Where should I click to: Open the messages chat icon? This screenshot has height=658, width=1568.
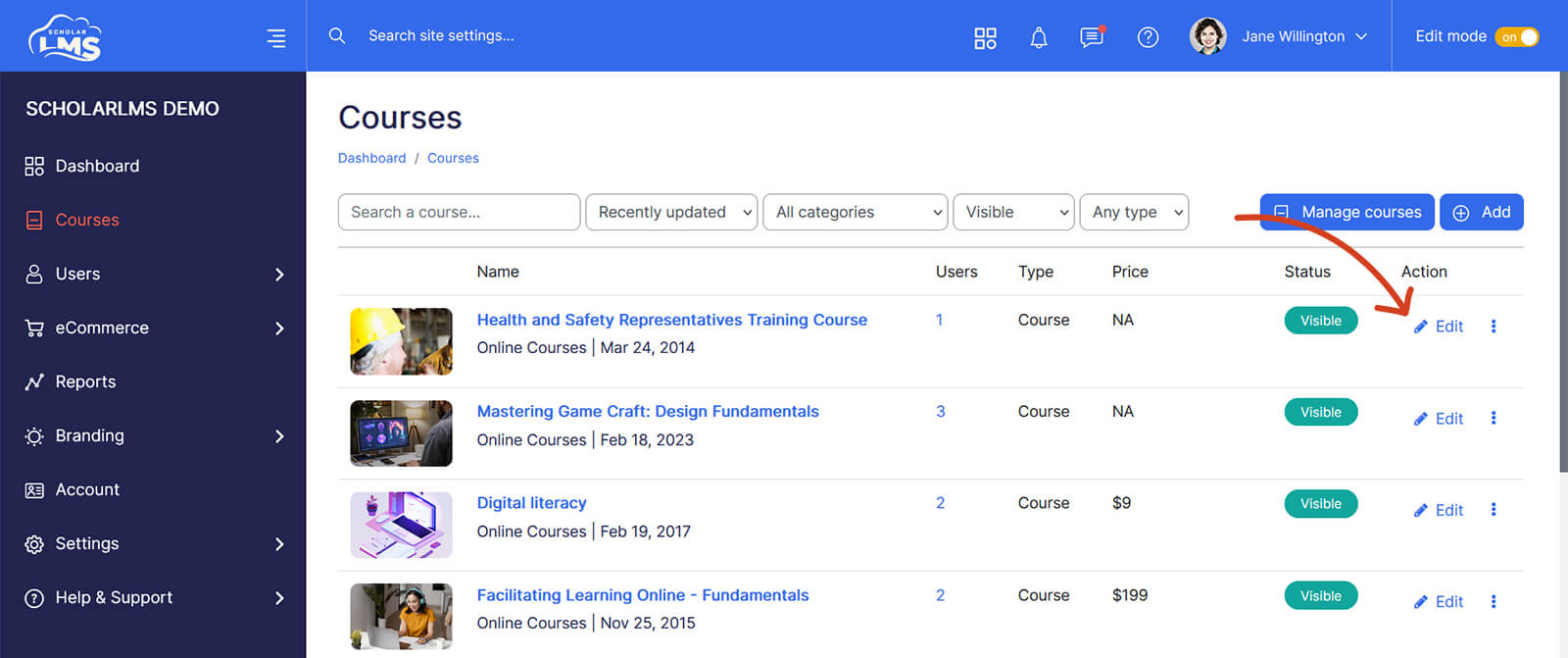[1091, 37]
